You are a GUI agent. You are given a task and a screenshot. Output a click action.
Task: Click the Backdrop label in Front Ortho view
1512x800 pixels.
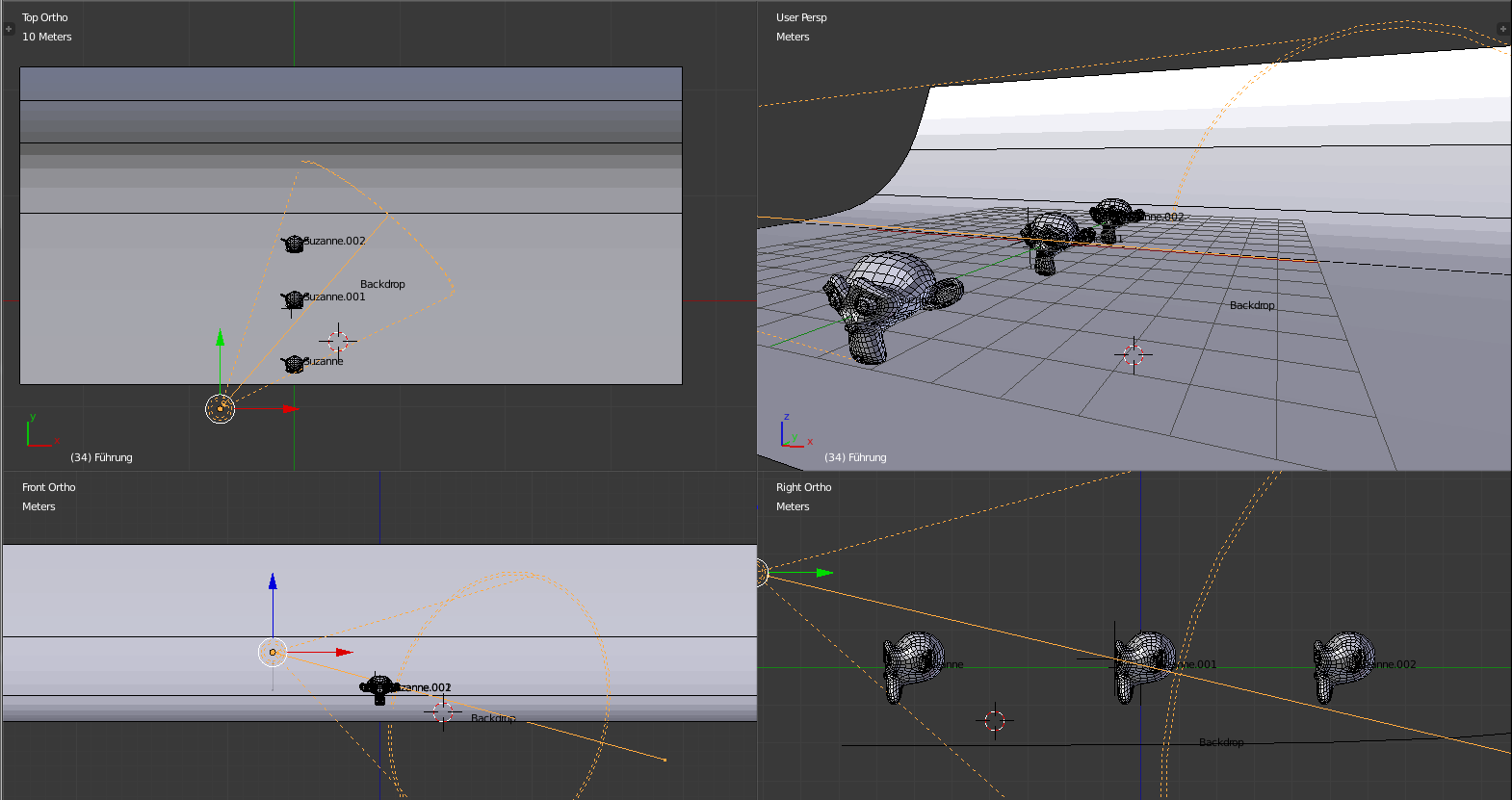[493, 718]
